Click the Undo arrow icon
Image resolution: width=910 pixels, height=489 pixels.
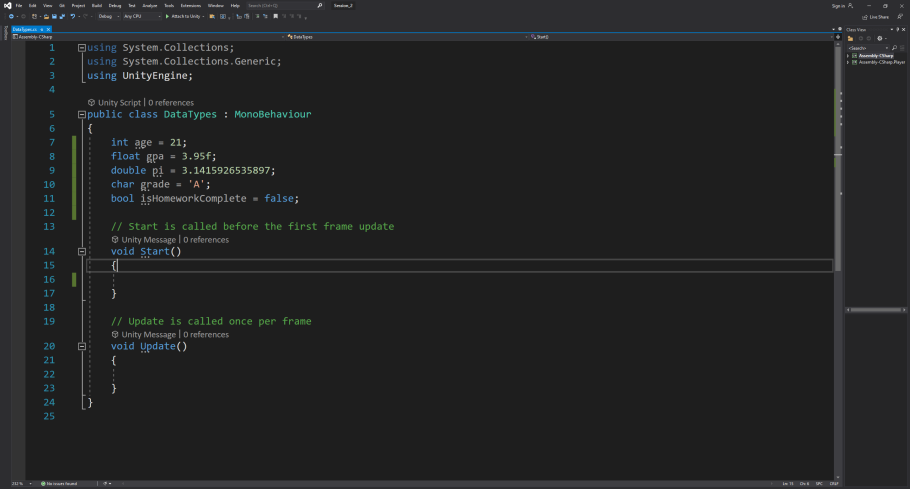[x=73, y=16]
